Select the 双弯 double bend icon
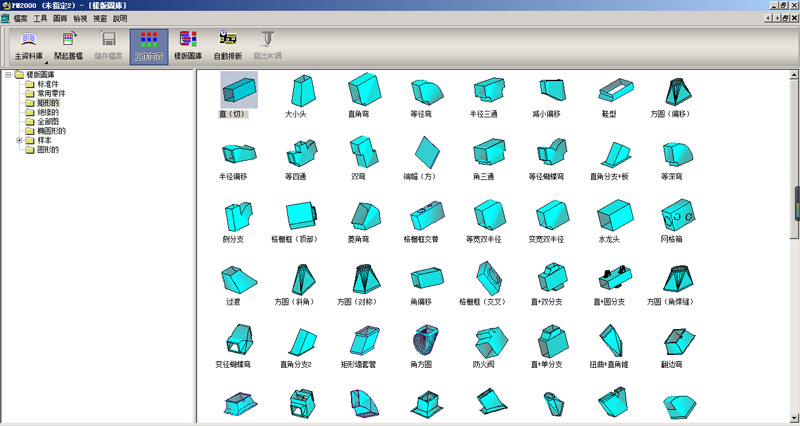The width and height of the screenshot is (800, 426). point(364,152)
